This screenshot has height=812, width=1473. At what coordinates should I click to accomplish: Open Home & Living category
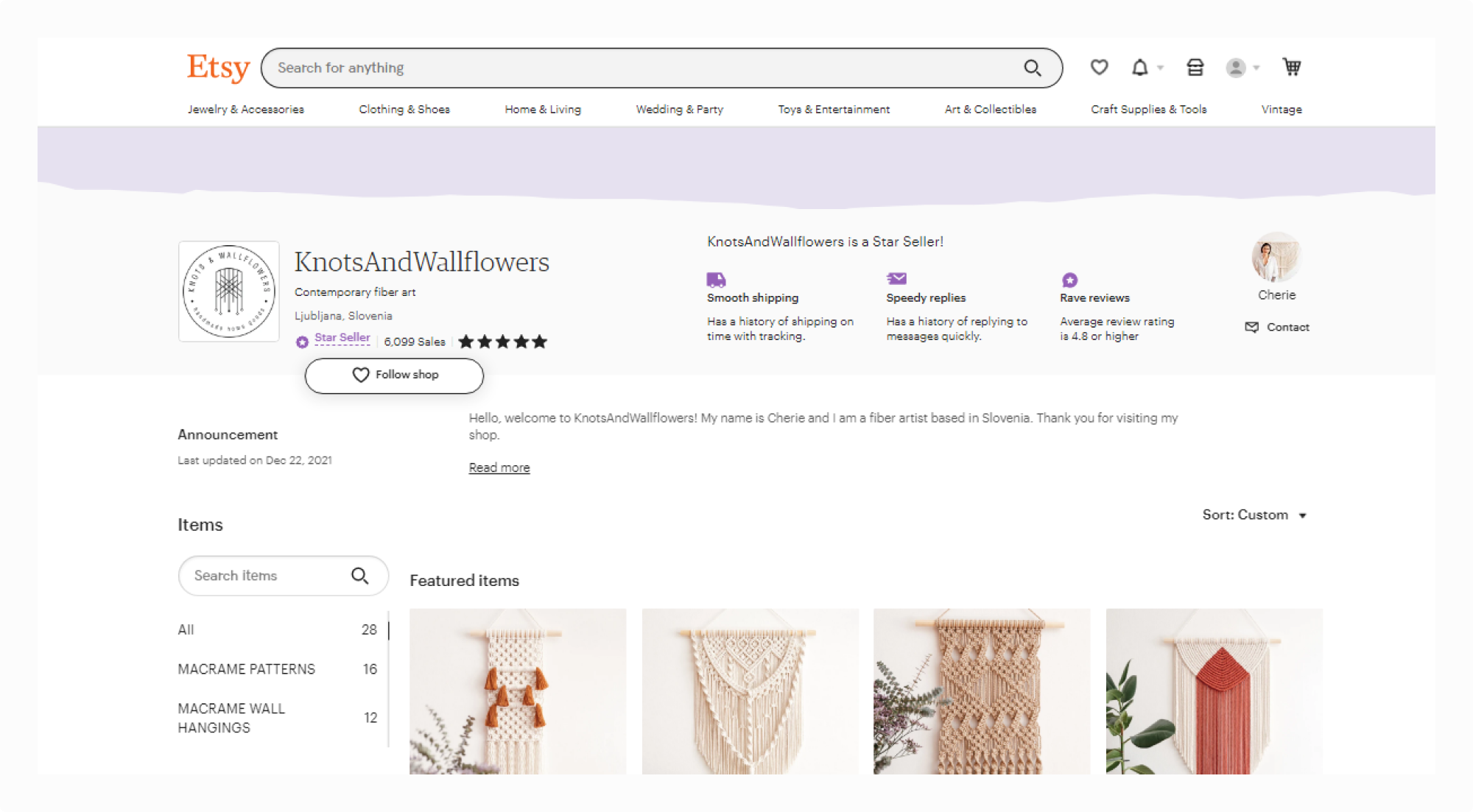coord(543,109)
